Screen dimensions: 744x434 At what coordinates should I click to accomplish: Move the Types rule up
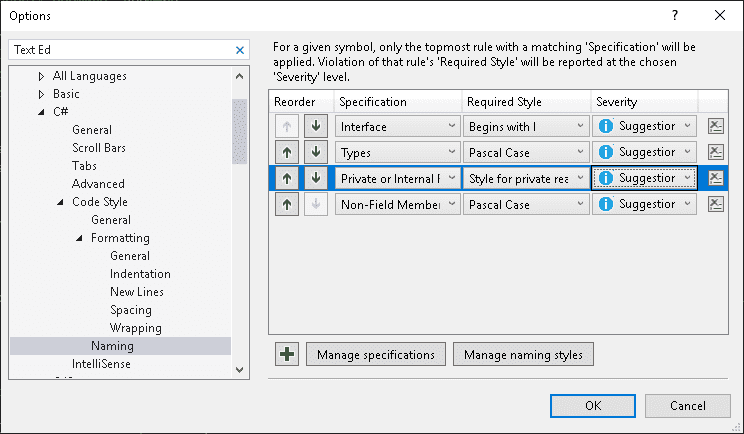click(287, 152)
